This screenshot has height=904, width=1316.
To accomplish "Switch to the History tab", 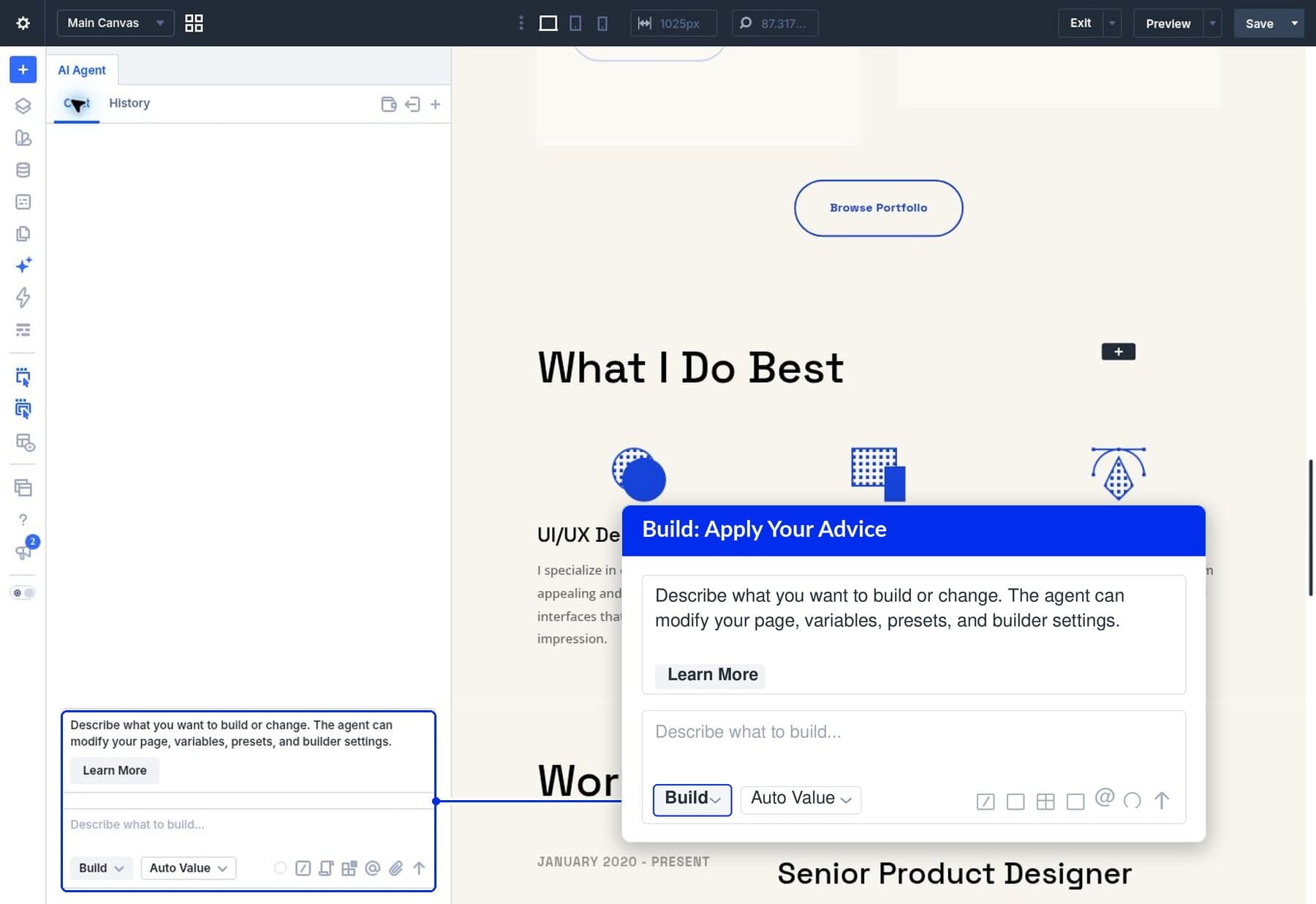I will (x=129, y=103).
